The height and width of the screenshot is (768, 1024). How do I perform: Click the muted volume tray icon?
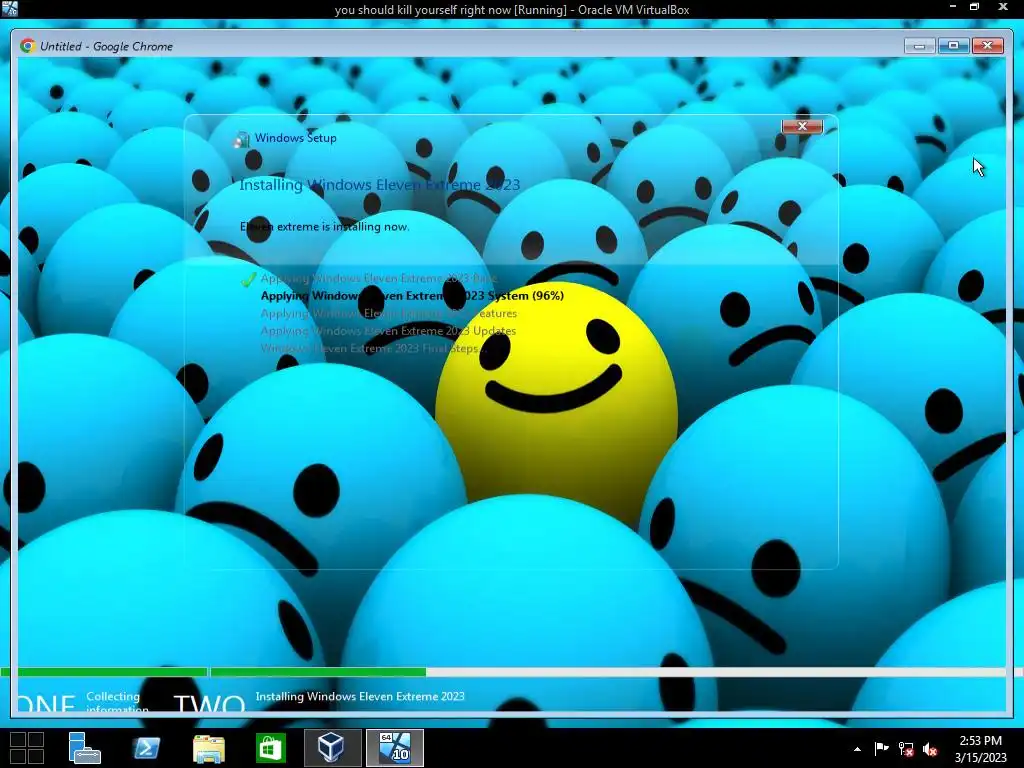pos(929,750)
